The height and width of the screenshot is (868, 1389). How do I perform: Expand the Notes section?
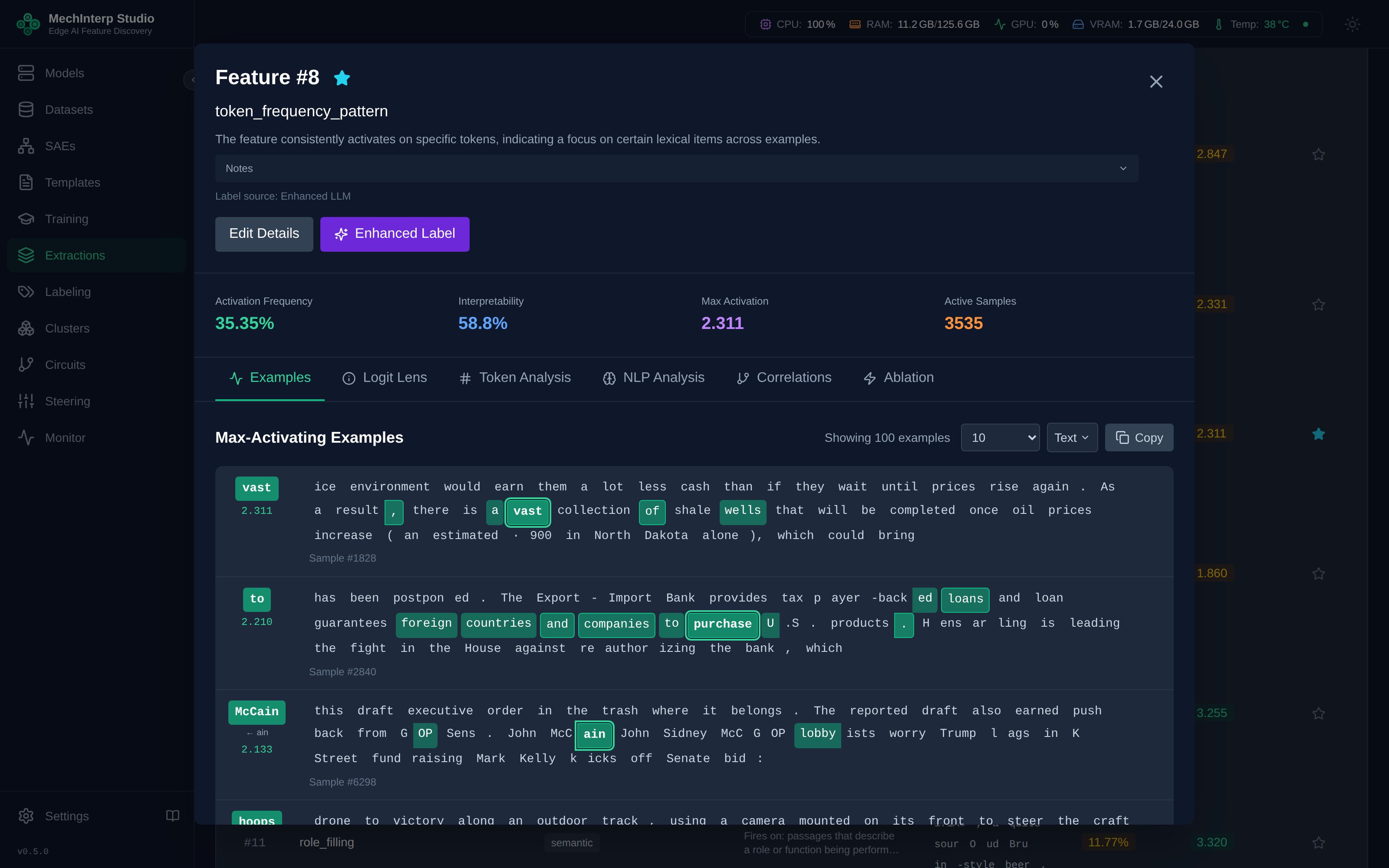coord(677,168)
